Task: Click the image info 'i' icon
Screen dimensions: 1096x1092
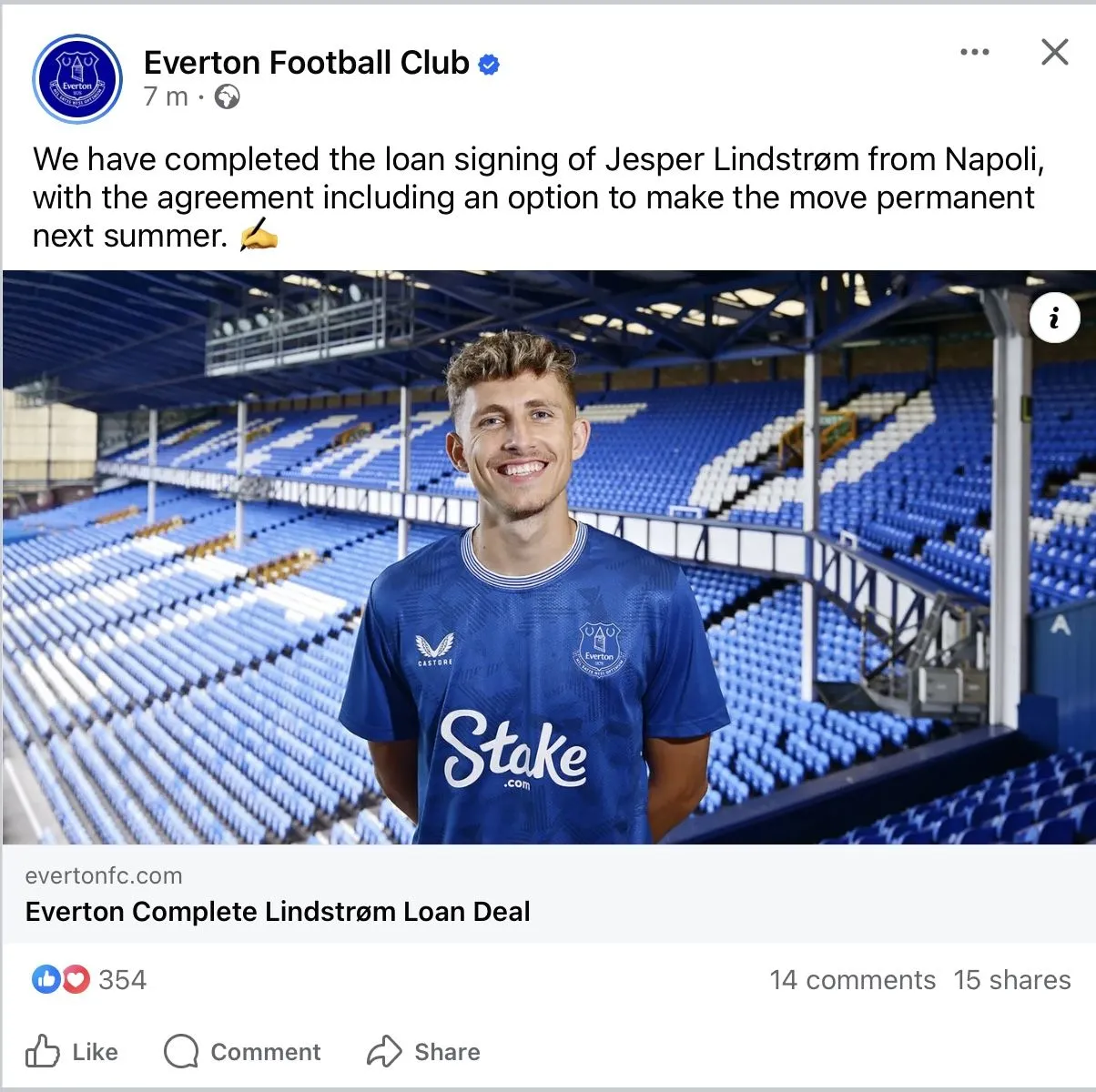Action: 1054,318
